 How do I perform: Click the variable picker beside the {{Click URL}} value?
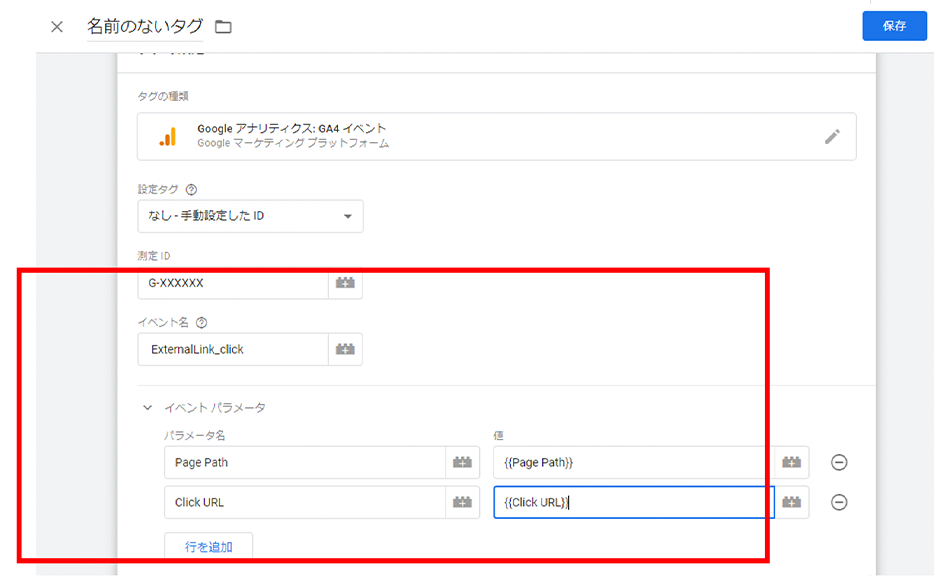click(x=791, y=502)
